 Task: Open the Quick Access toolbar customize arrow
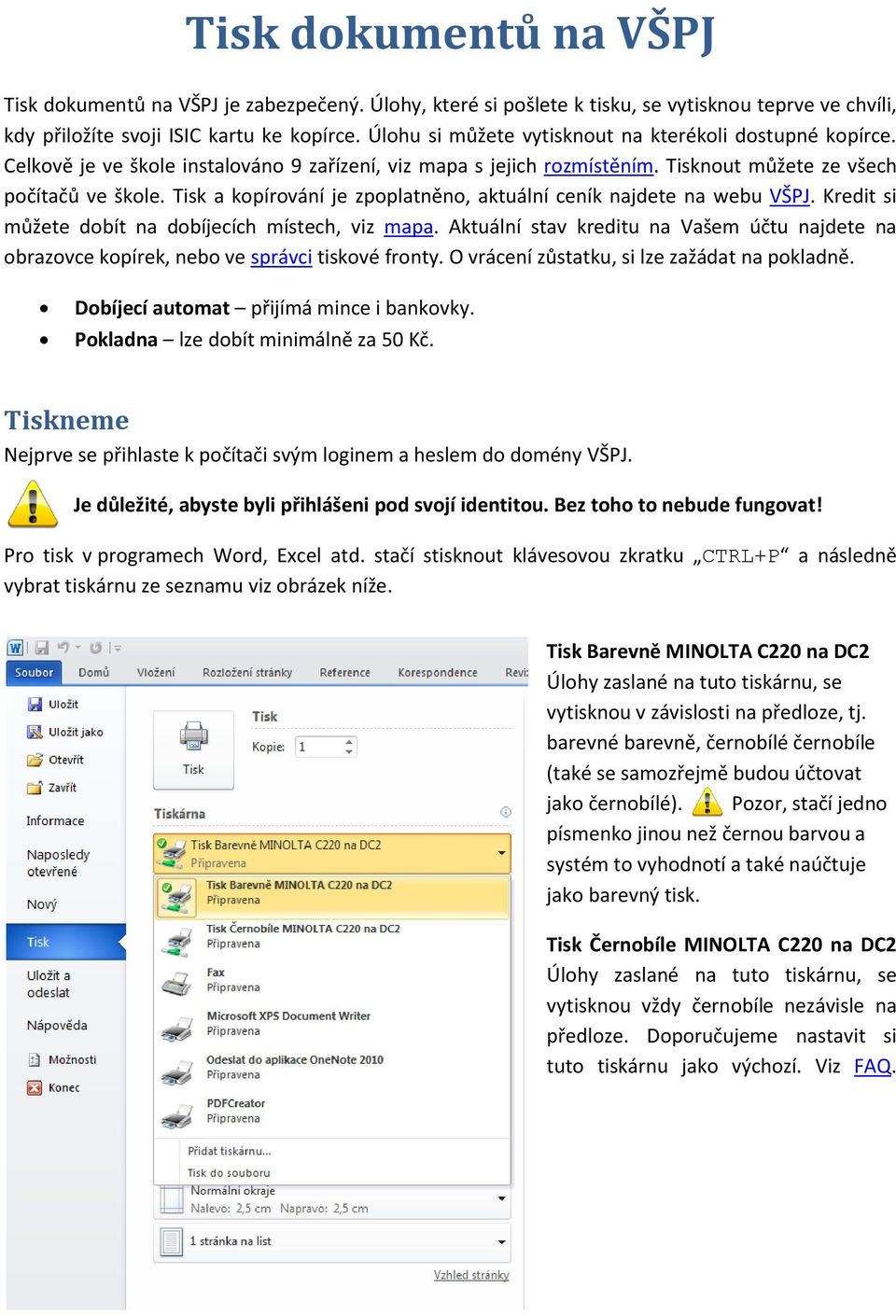pyautogui.click(x=117, y=647)
